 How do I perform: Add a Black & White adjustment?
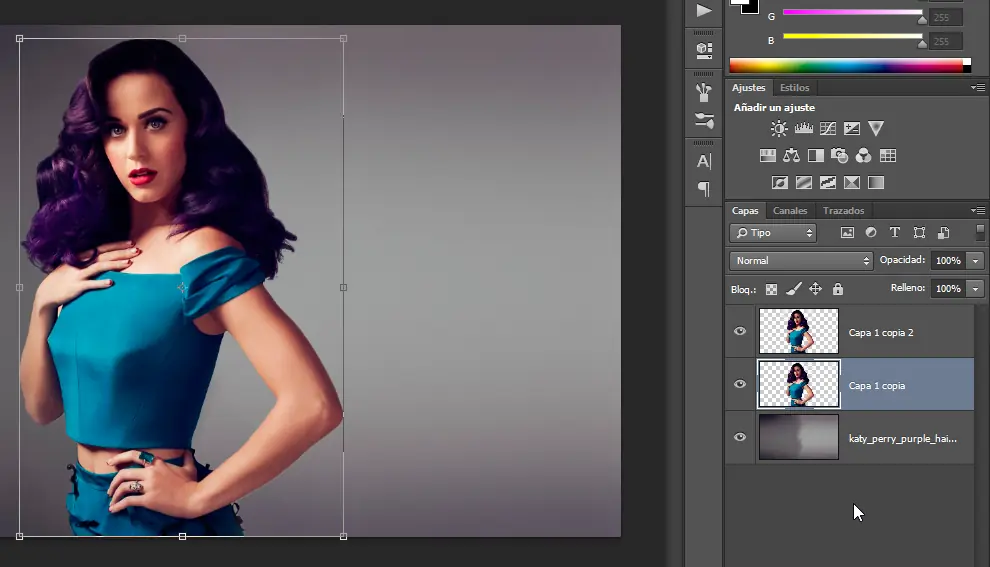click(x=816, y=155)
